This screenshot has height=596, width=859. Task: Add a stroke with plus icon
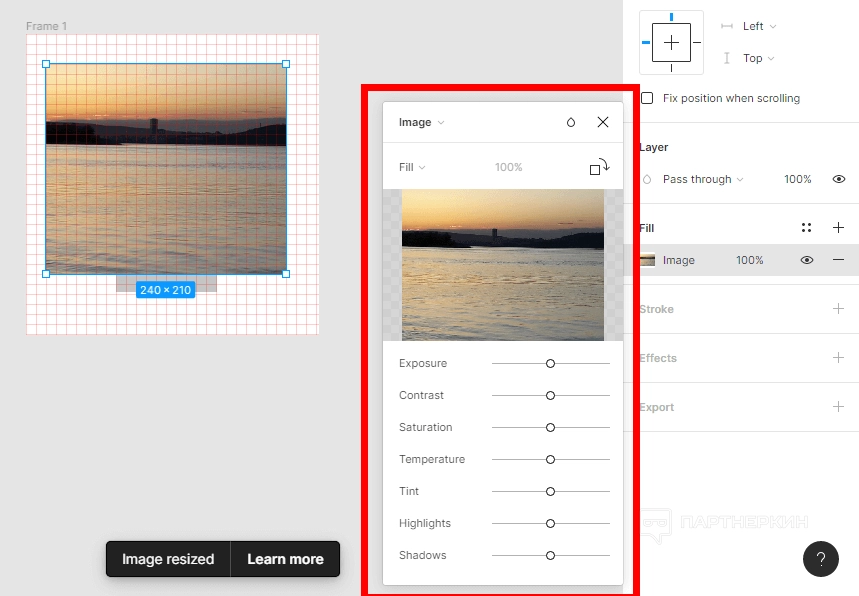838,309
